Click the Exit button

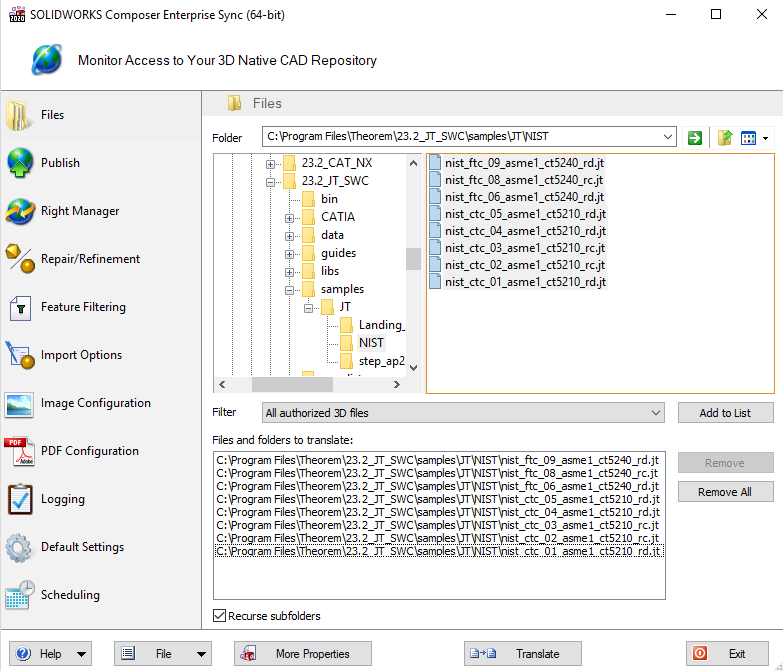[727, 654]
